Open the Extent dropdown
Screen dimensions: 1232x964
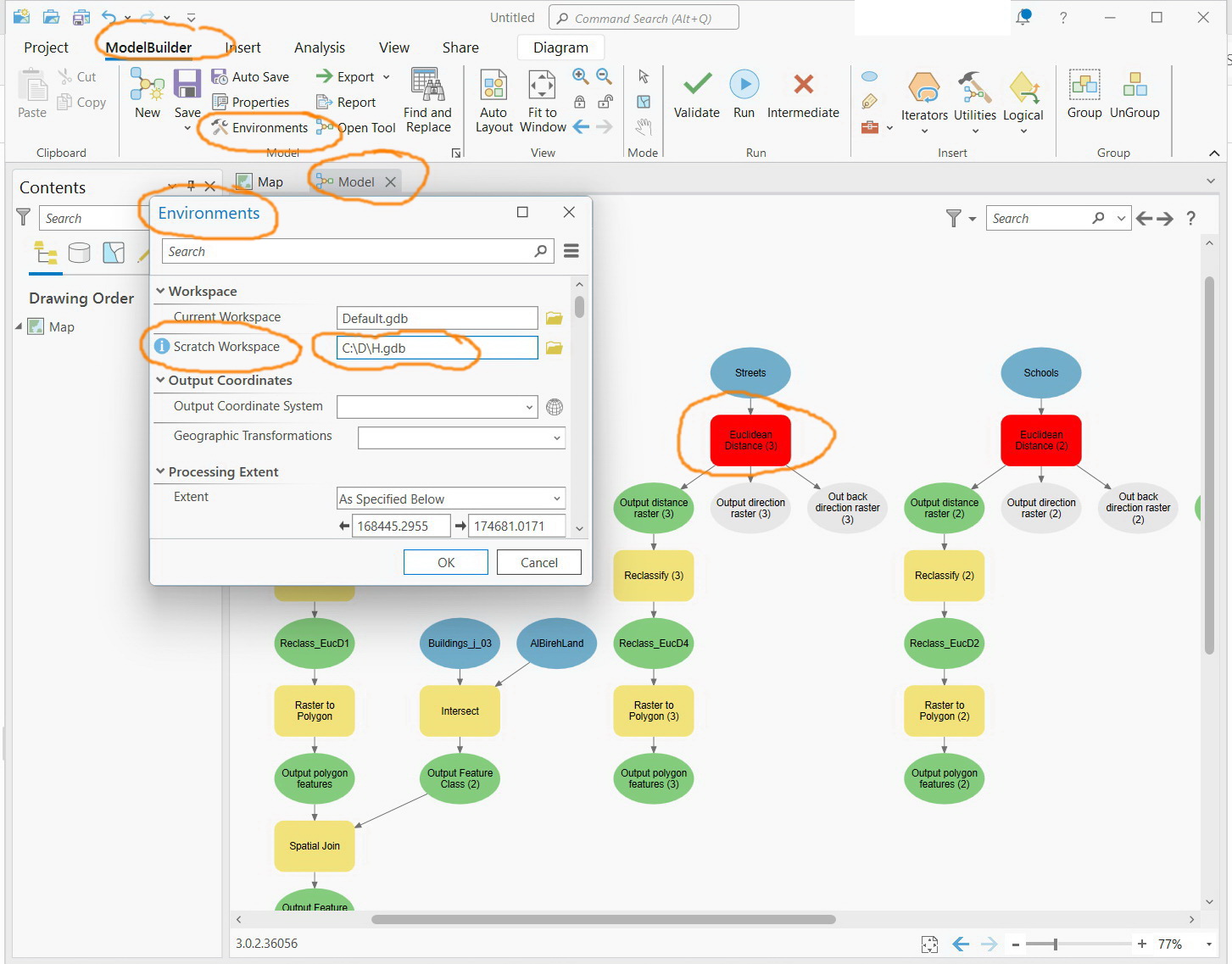[451, 499]
